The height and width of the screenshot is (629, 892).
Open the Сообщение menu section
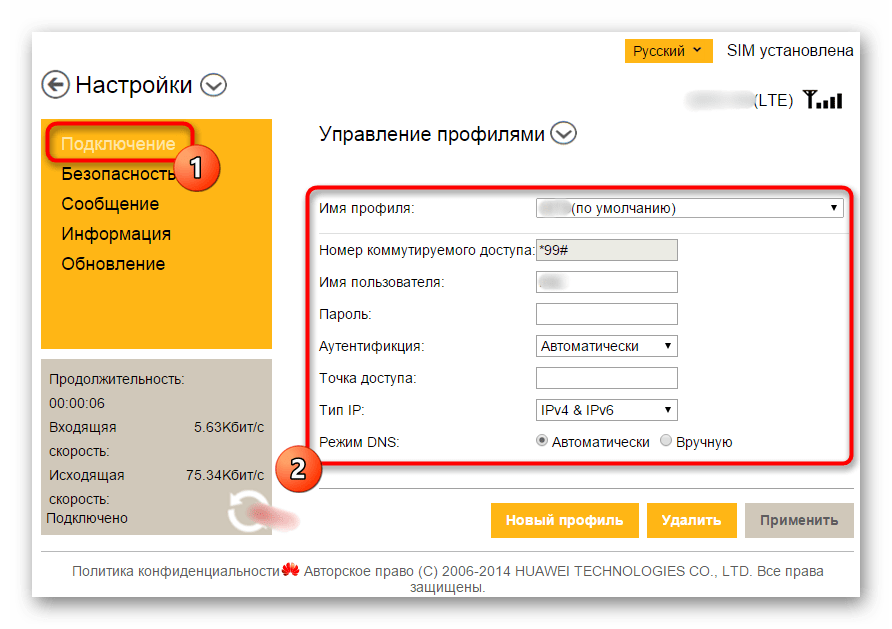pos(110,204)
